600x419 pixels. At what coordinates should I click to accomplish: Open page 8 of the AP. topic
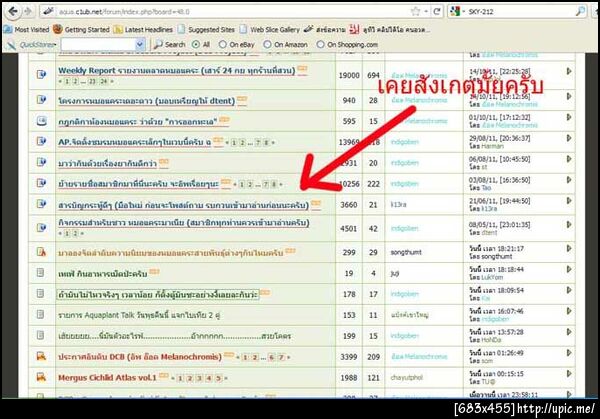coord(266,143)
